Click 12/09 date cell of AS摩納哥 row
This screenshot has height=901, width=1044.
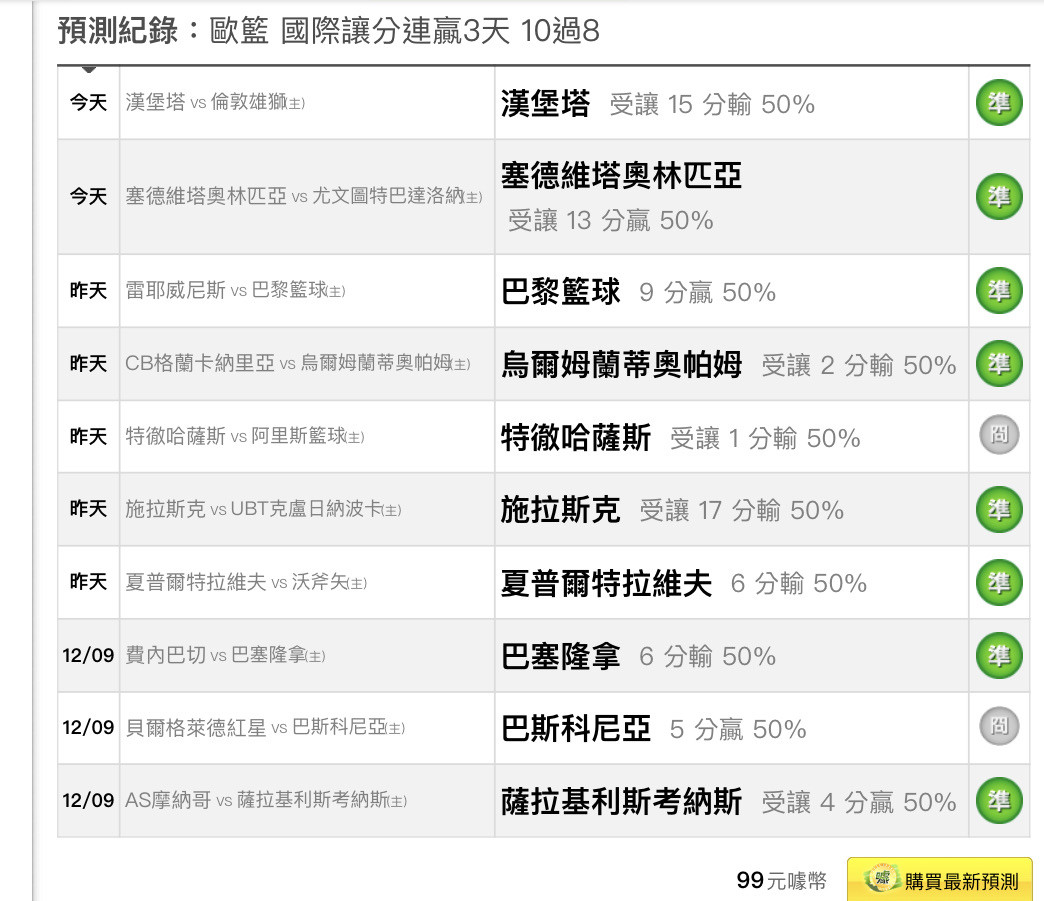[x=89, y=800]
